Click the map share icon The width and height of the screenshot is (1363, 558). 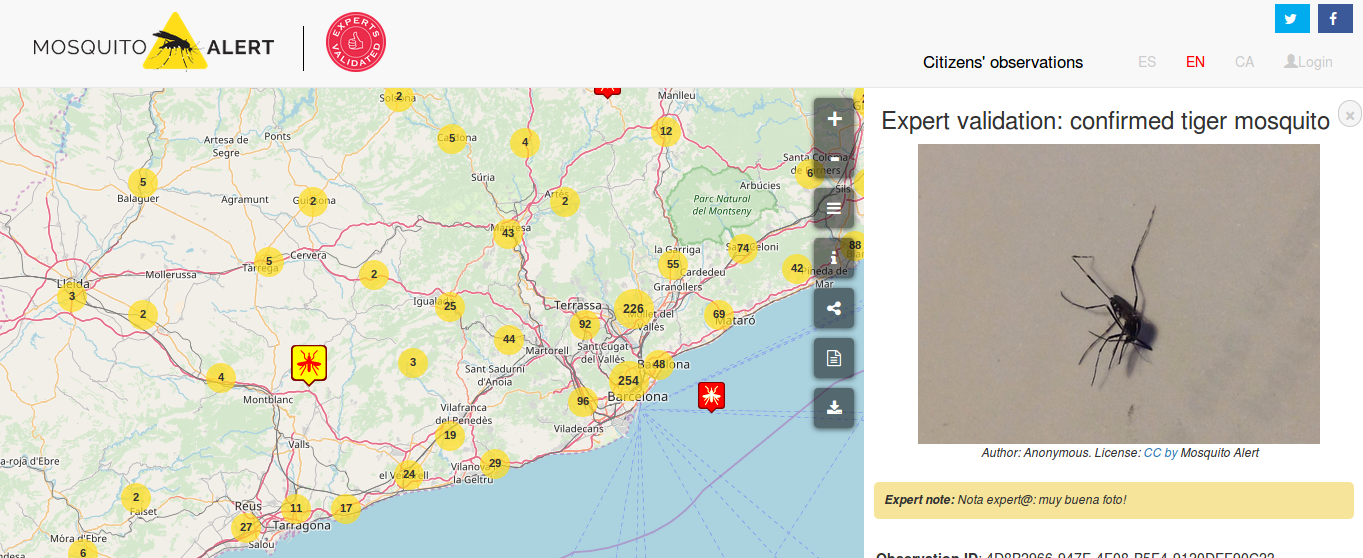click(x=834, y=308)
